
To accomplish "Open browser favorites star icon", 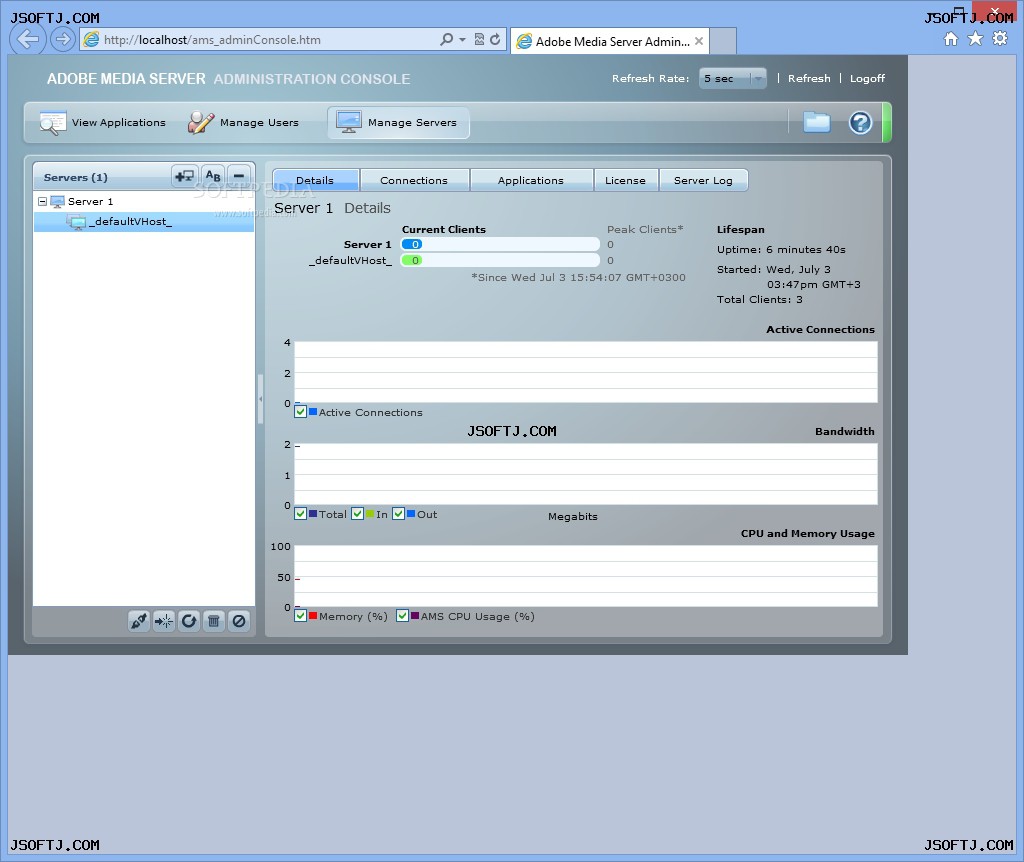I will 975,39.
